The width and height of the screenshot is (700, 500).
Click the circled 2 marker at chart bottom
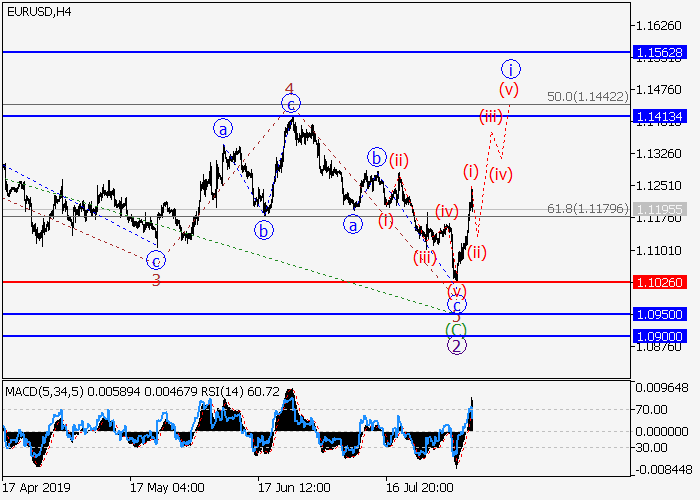click(456, 346)
